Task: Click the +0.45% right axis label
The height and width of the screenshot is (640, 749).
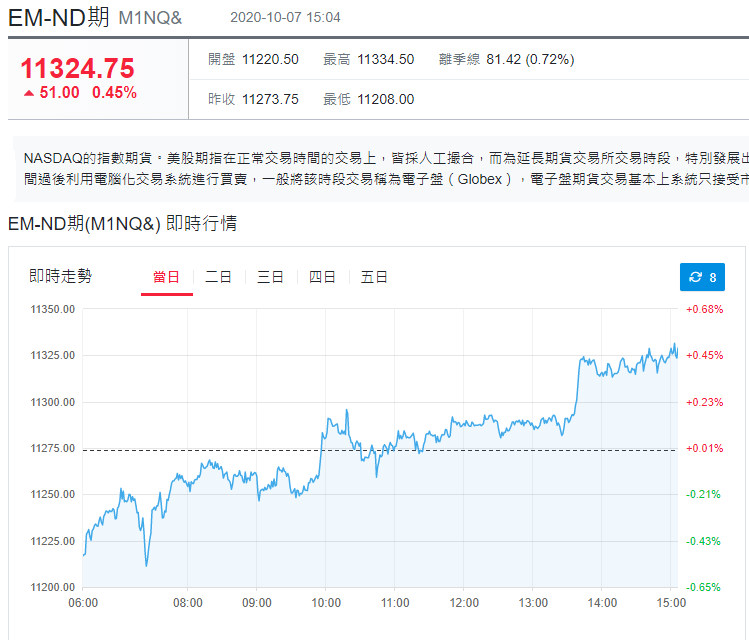Action: pyautogui.click(x=705, y=355)
